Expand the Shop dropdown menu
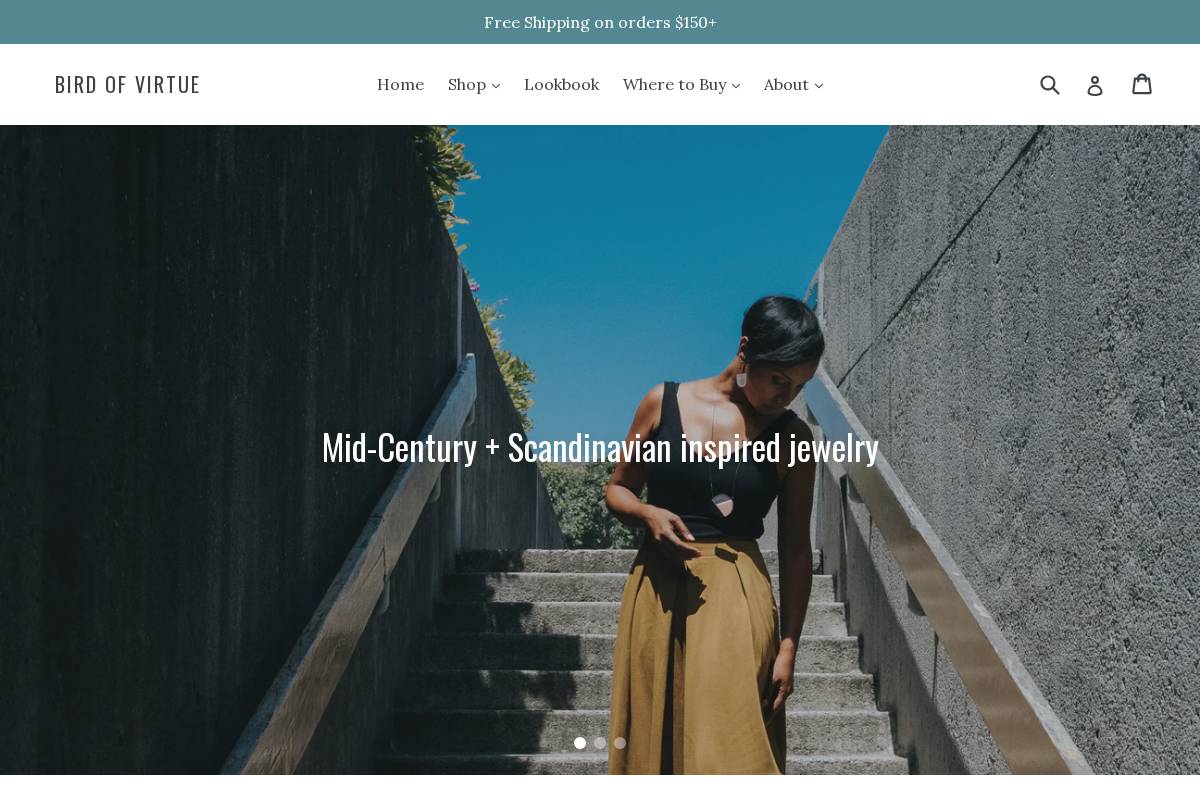1200x800 pixels. tap(474, 85)
